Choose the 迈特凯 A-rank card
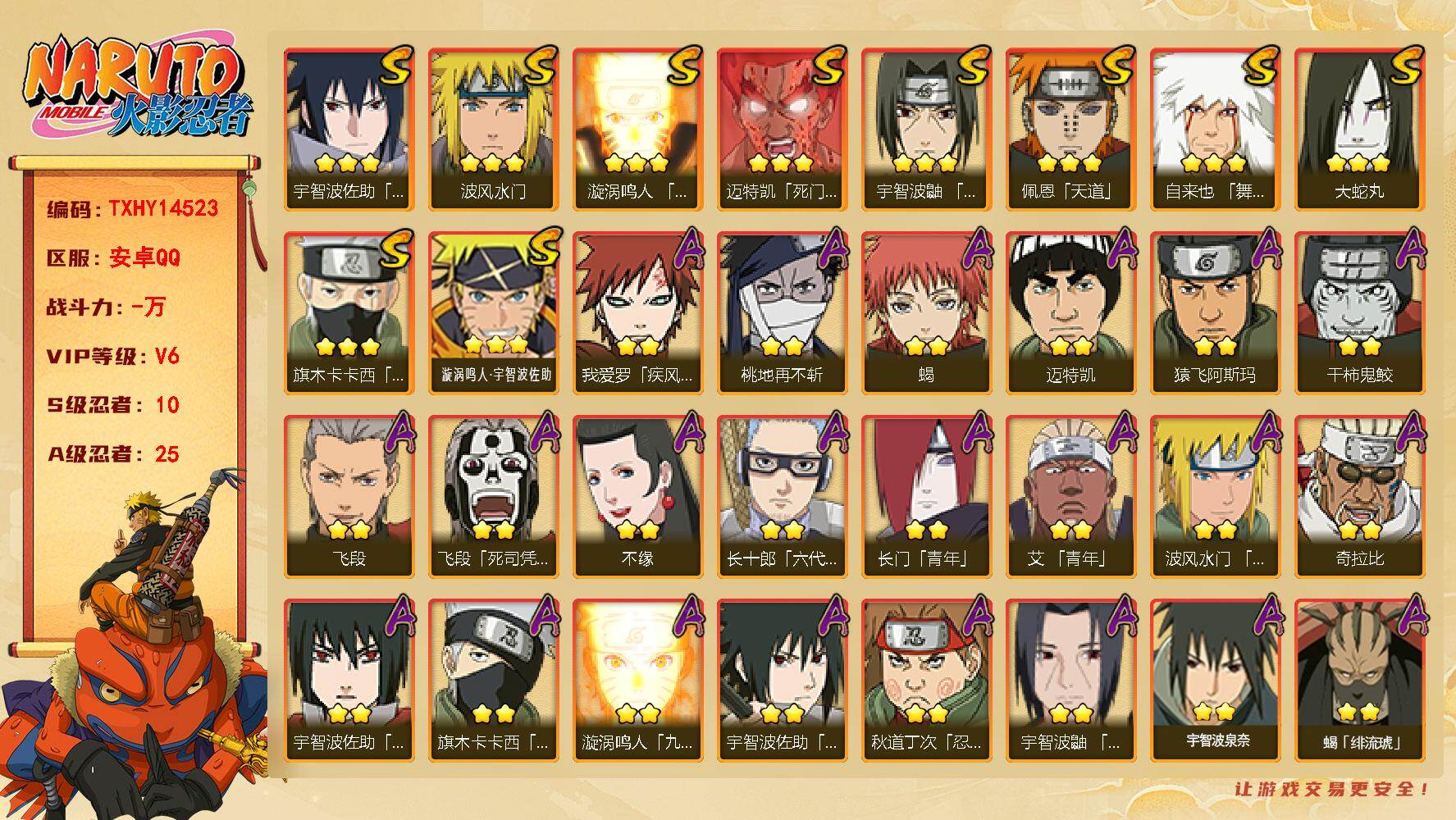1456x820 pixels. click(x=1070, y=312)
